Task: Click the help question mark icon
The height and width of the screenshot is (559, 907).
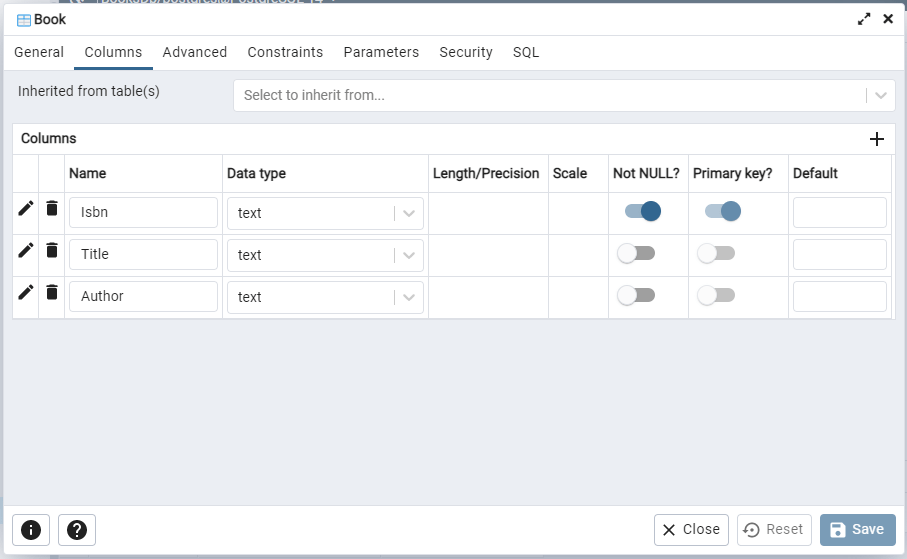Action: 77,530
